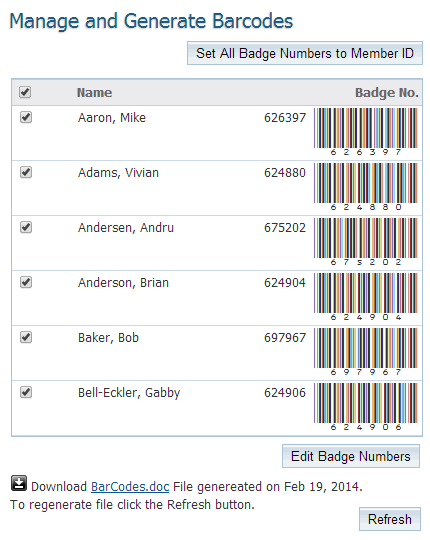430x540 pixels.
Task: Click Bell-Eckler, Gabby's barcode image
Action: click(x=366, y=407)
